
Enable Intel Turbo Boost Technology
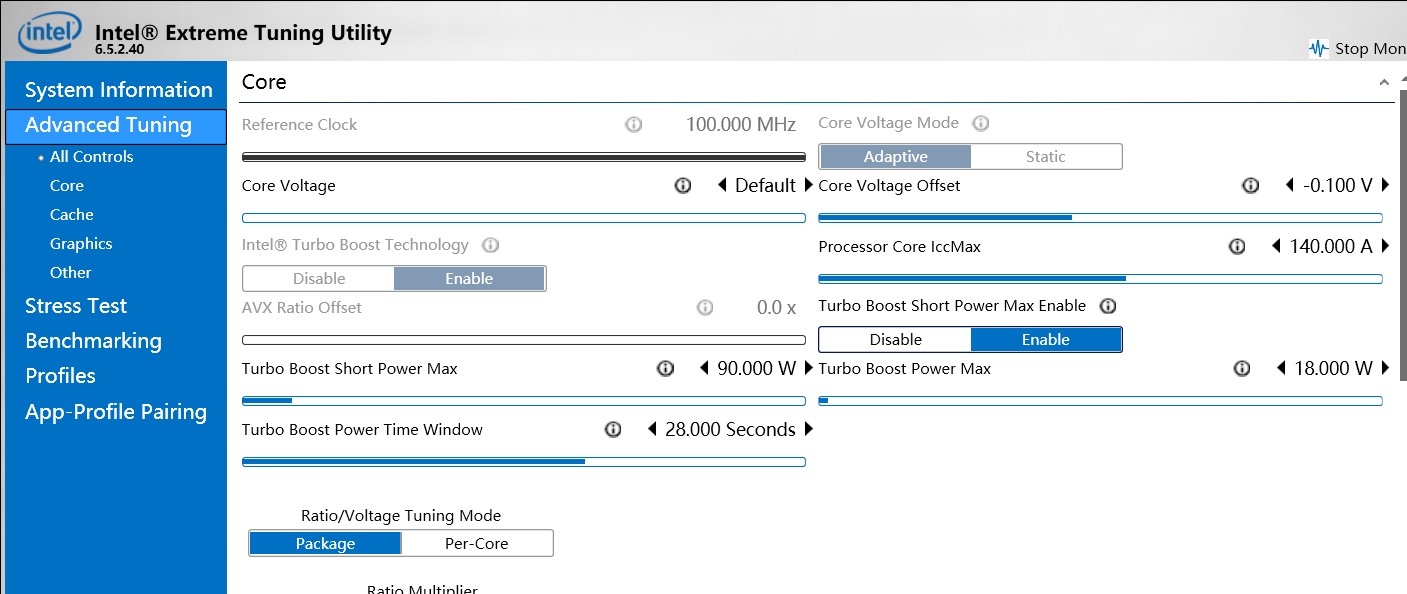[x=470, y=279]
